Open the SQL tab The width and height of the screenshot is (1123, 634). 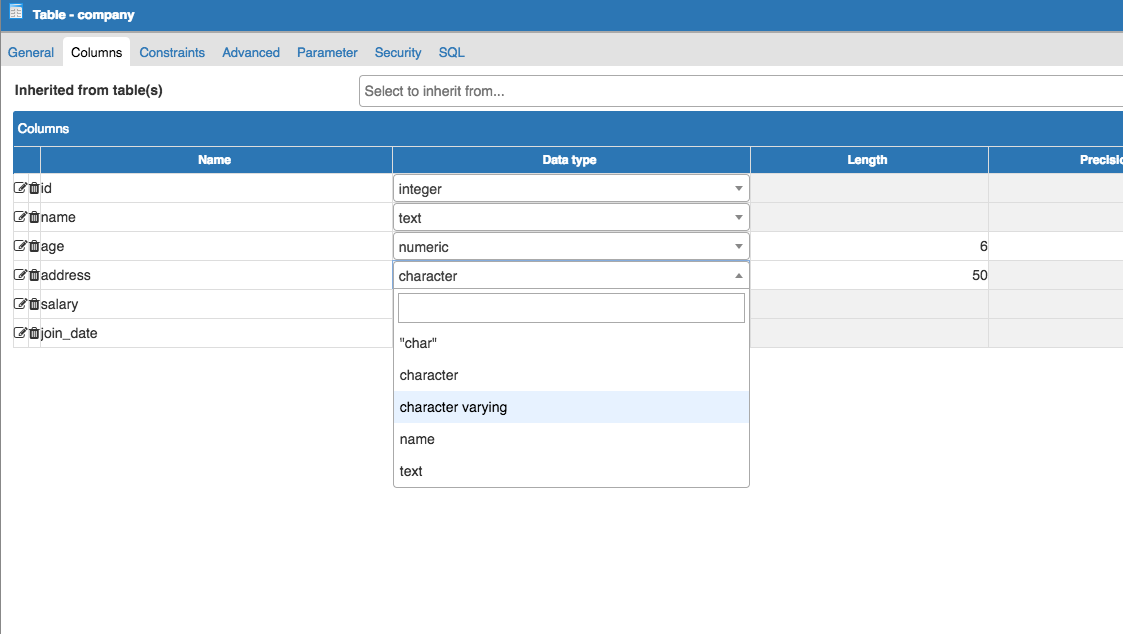451,52
